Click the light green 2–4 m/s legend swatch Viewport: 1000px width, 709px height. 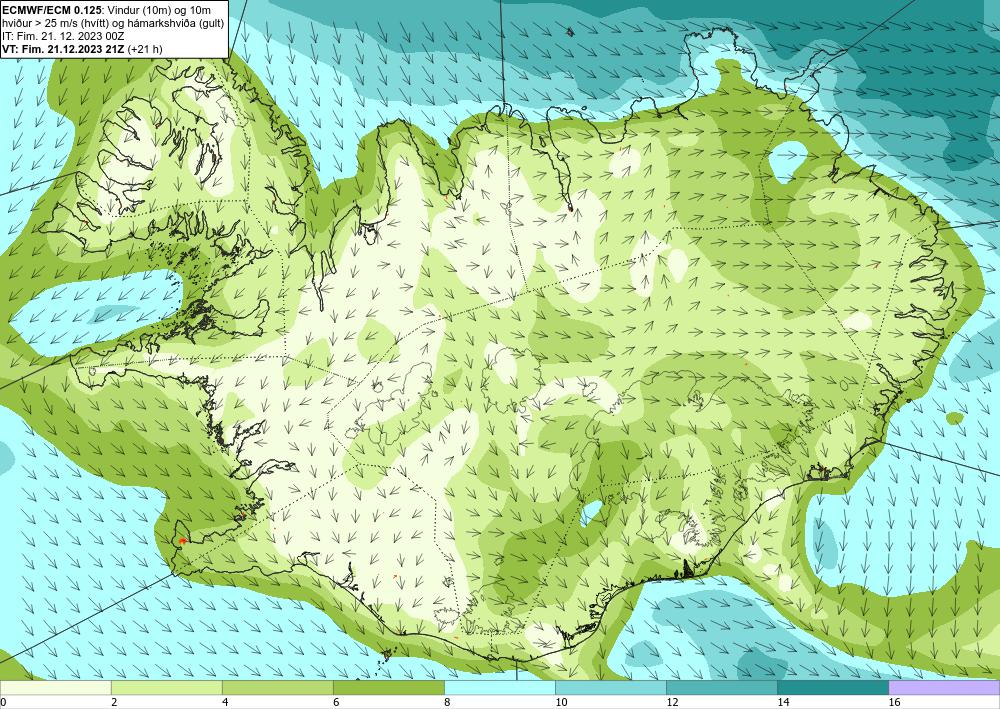(x=166, y=687)
